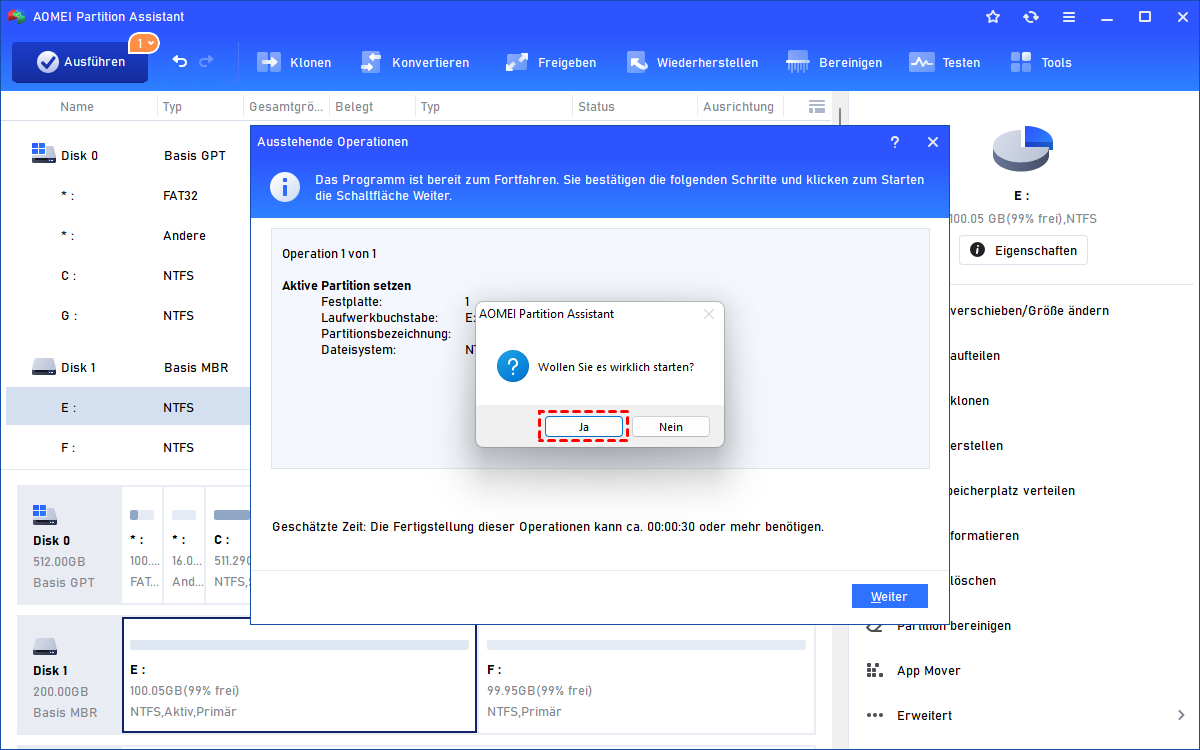Click the Geschätzte Zeit text line
The image size is (1200, 750).
pos(548,526)
